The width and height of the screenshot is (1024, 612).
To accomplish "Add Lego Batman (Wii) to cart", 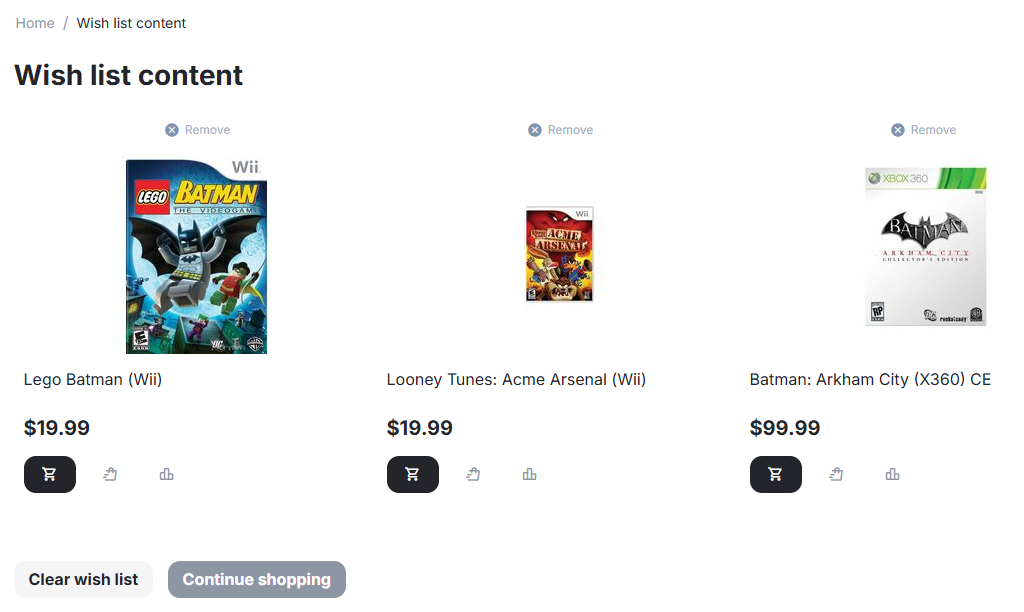I will (49, 474).
